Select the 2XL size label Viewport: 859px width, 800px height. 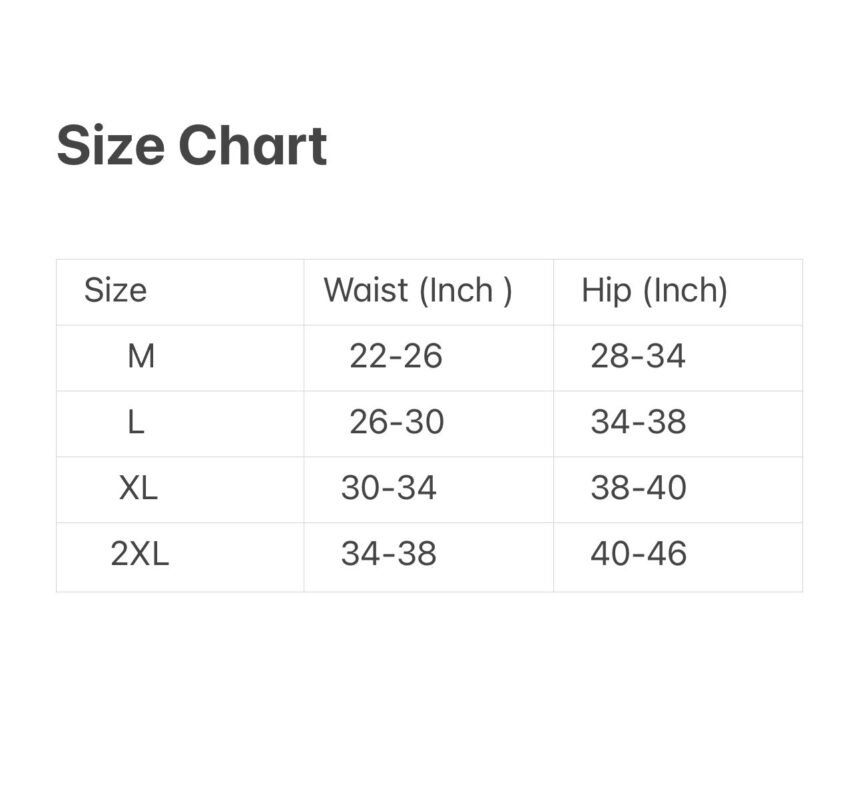(140, 554)
